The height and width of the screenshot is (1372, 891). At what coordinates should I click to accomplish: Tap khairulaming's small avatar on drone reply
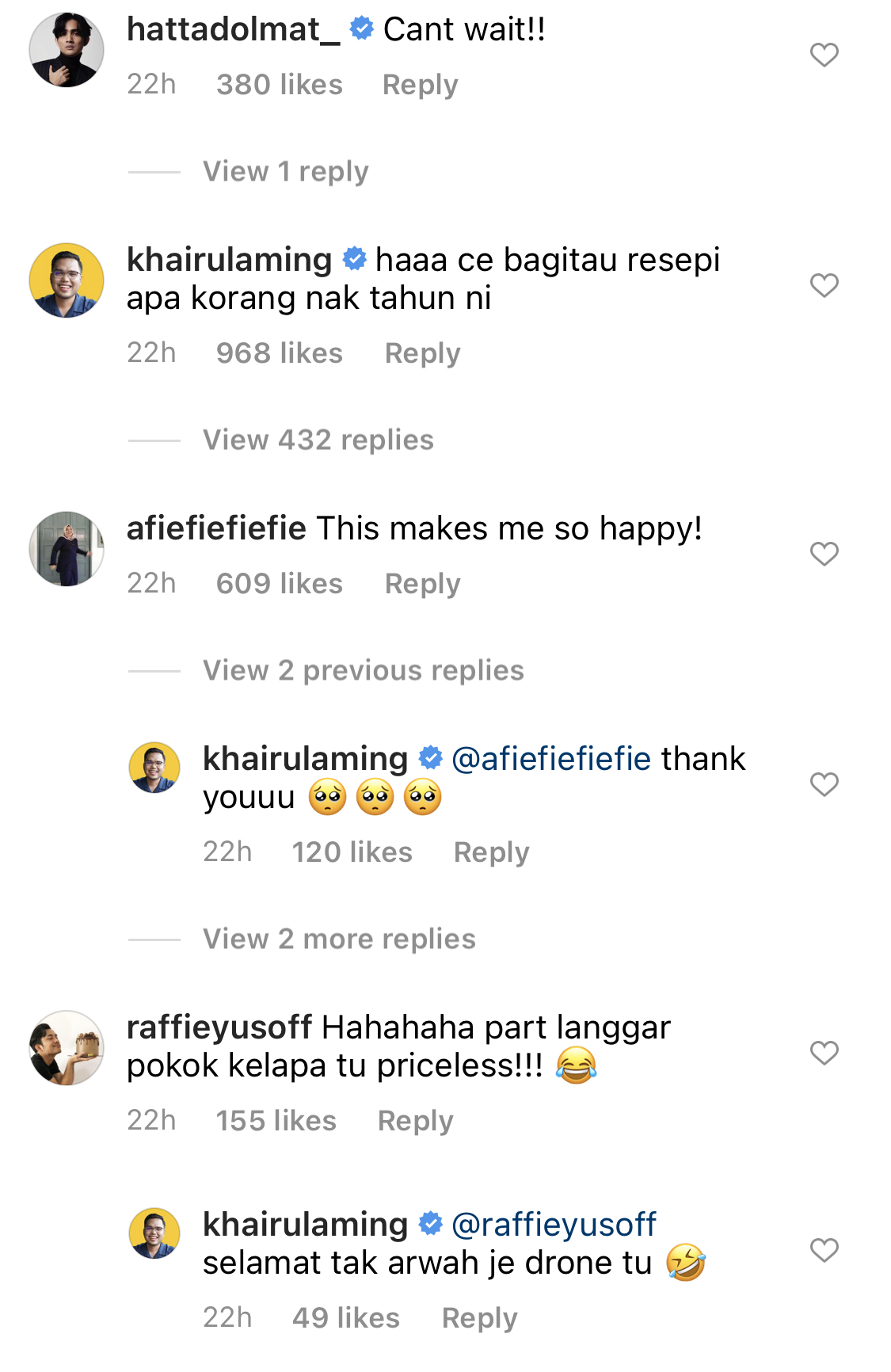pyautogui.click(x=154, y=1233)
